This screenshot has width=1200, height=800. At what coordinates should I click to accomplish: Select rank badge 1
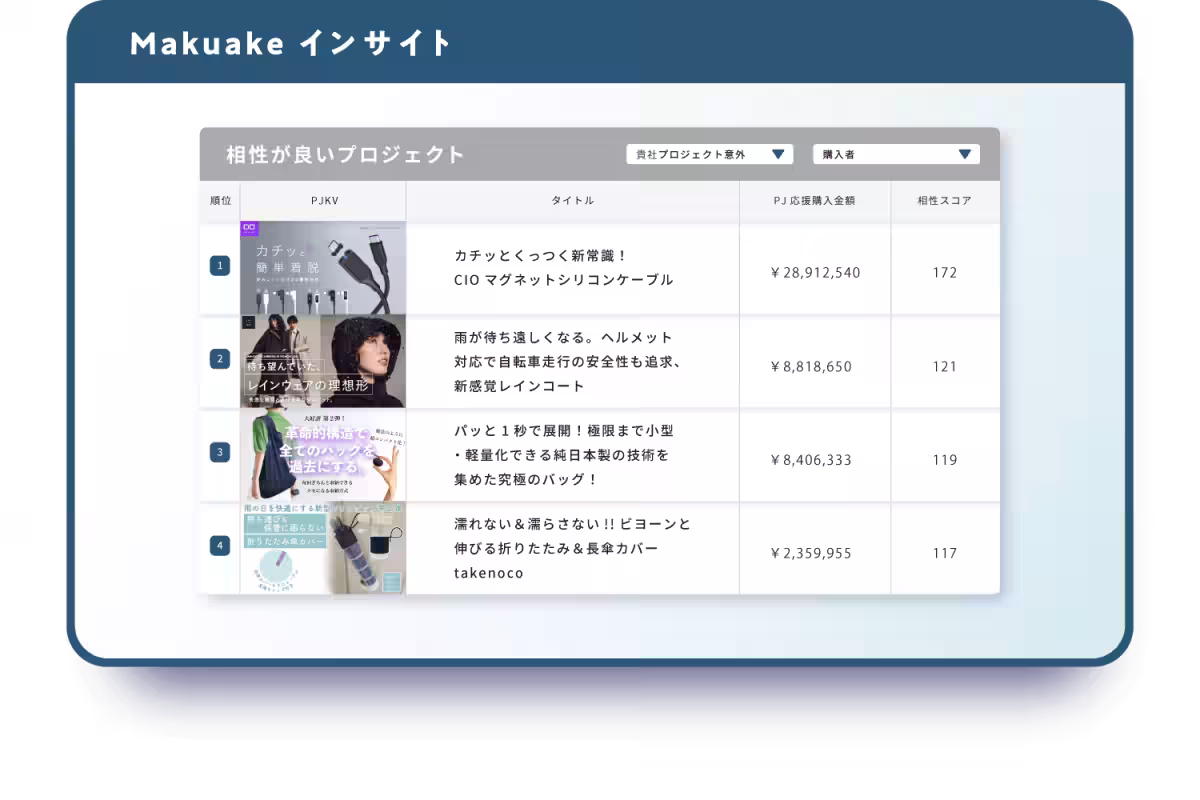tap(220, 266)
